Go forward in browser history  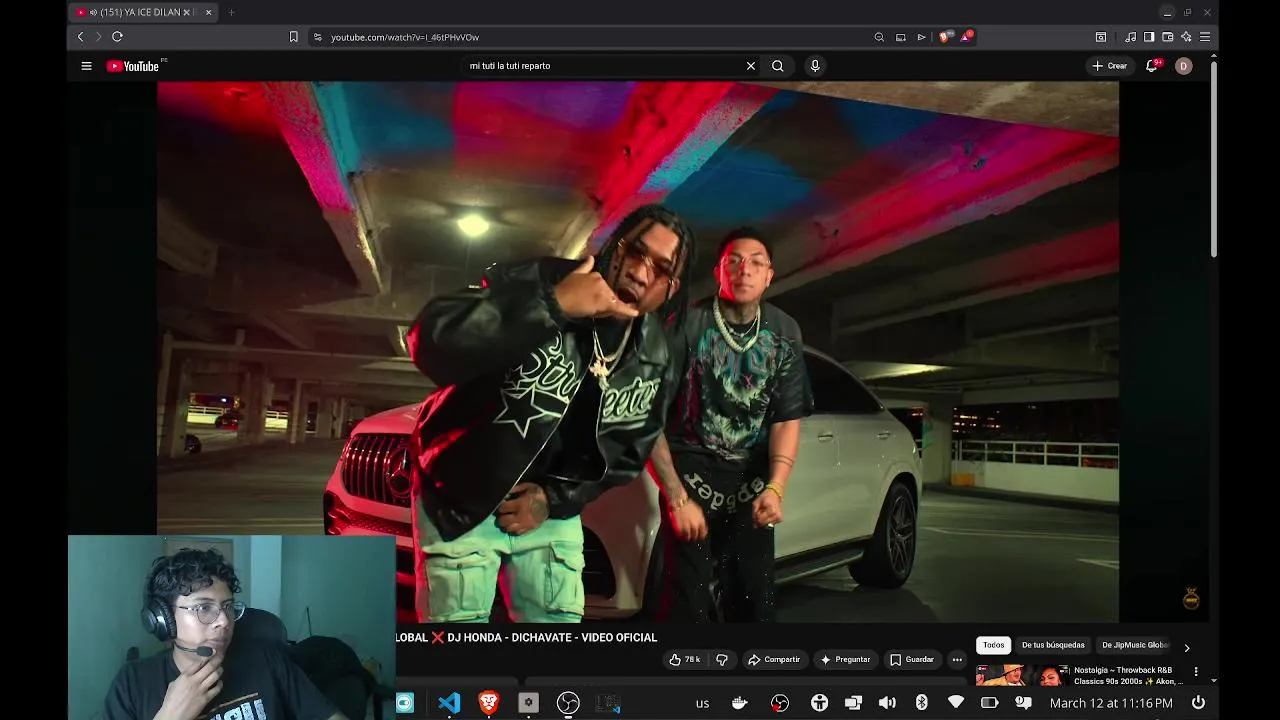[x=98, y=37]
